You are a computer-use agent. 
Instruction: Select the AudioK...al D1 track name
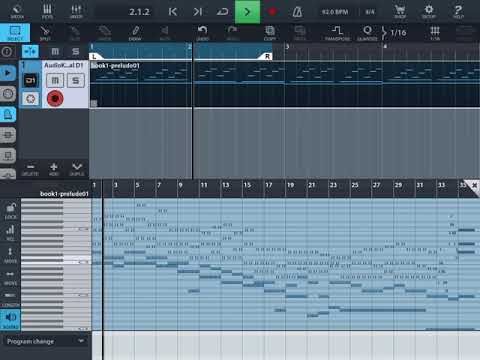pyautogui.click(x=63, y=65)
